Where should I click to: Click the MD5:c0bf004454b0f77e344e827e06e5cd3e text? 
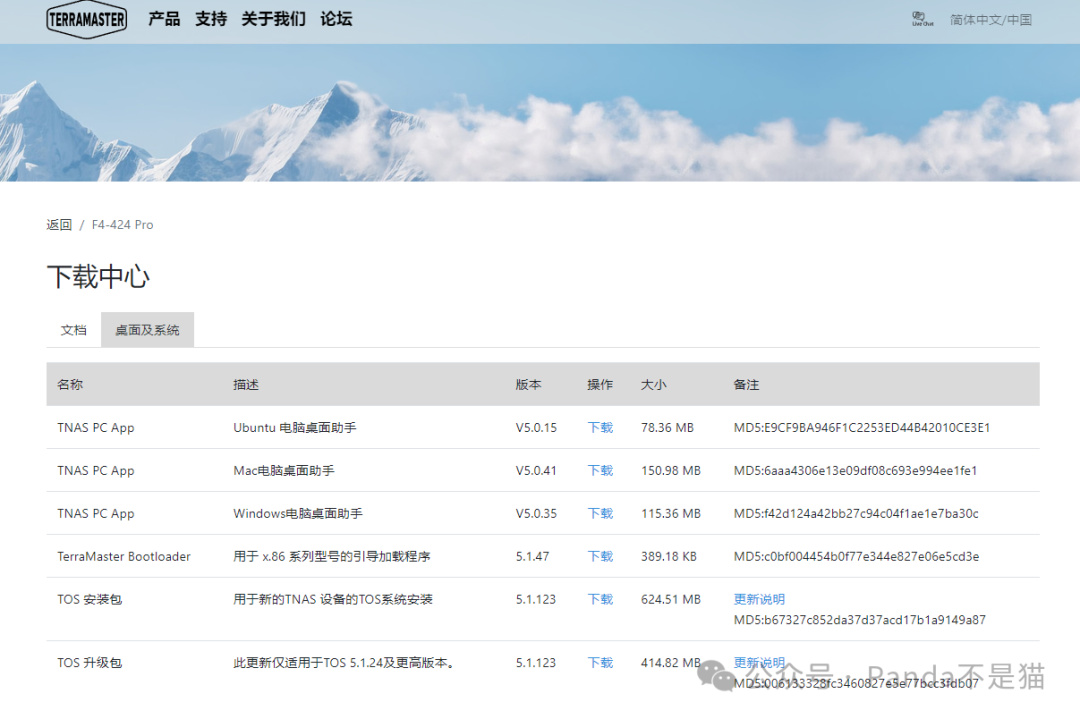pos(856,556)
